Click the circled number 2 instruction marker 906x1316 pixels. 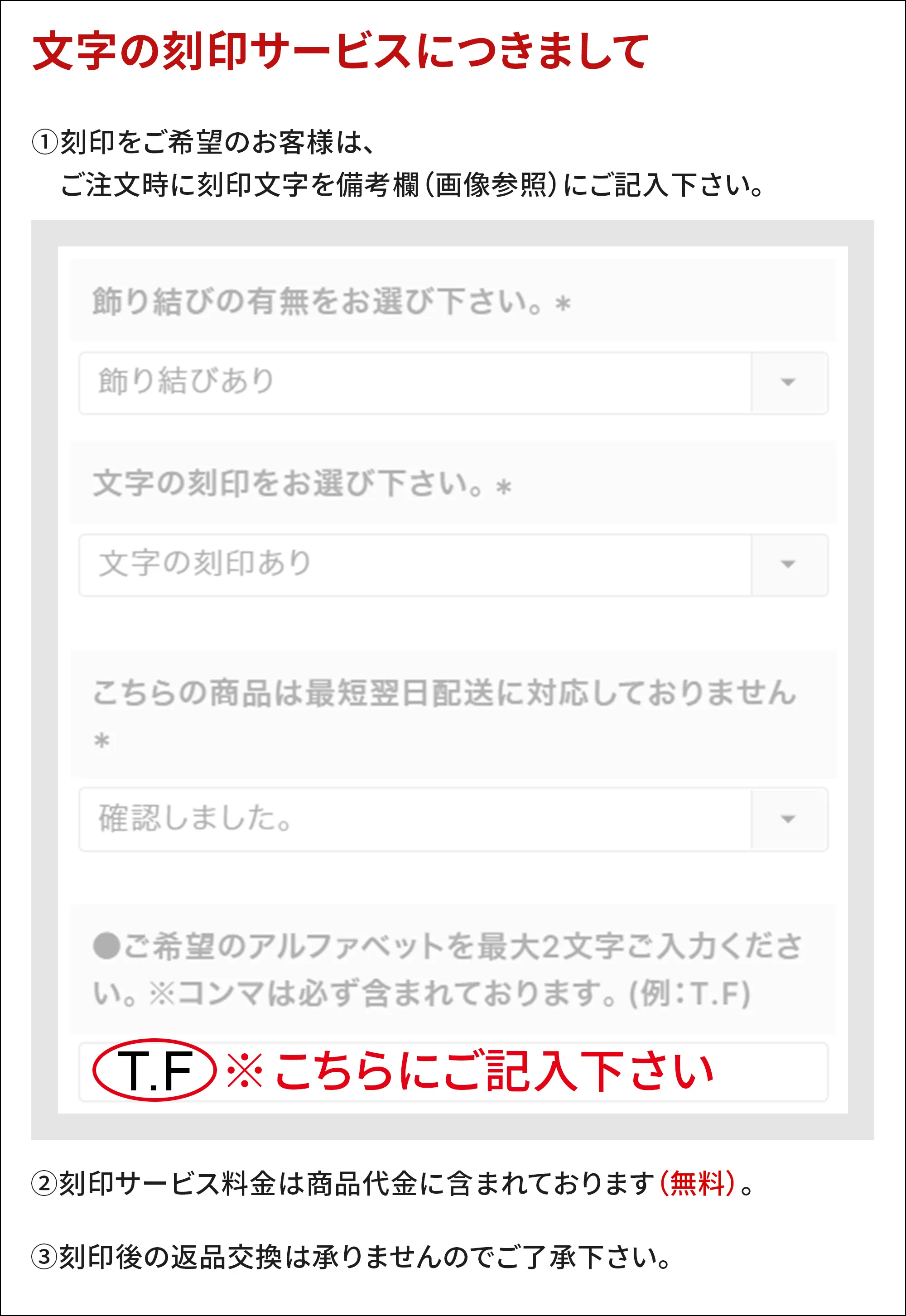pos(44,1184)
